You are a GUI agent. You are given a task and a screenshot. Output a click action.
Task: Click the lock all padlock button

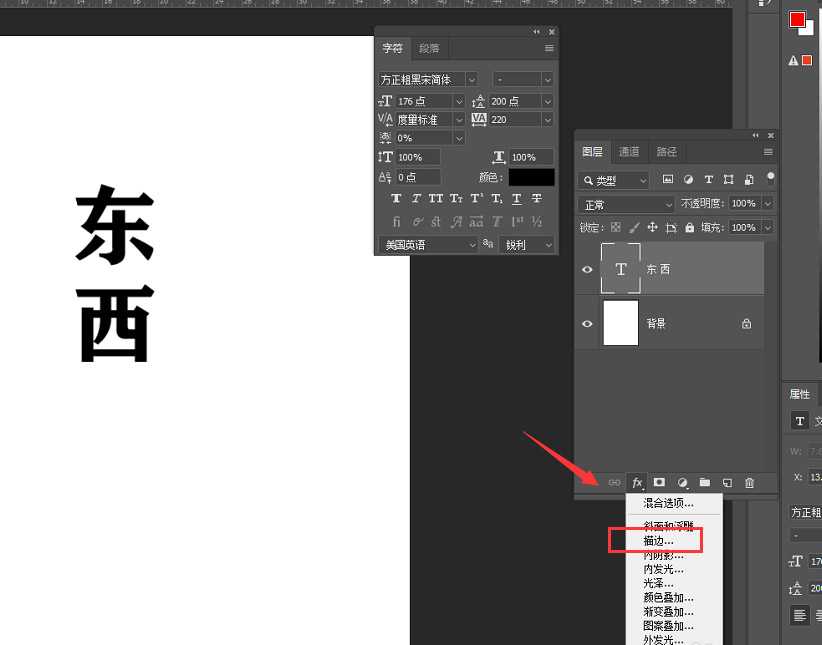click(689, 227)
